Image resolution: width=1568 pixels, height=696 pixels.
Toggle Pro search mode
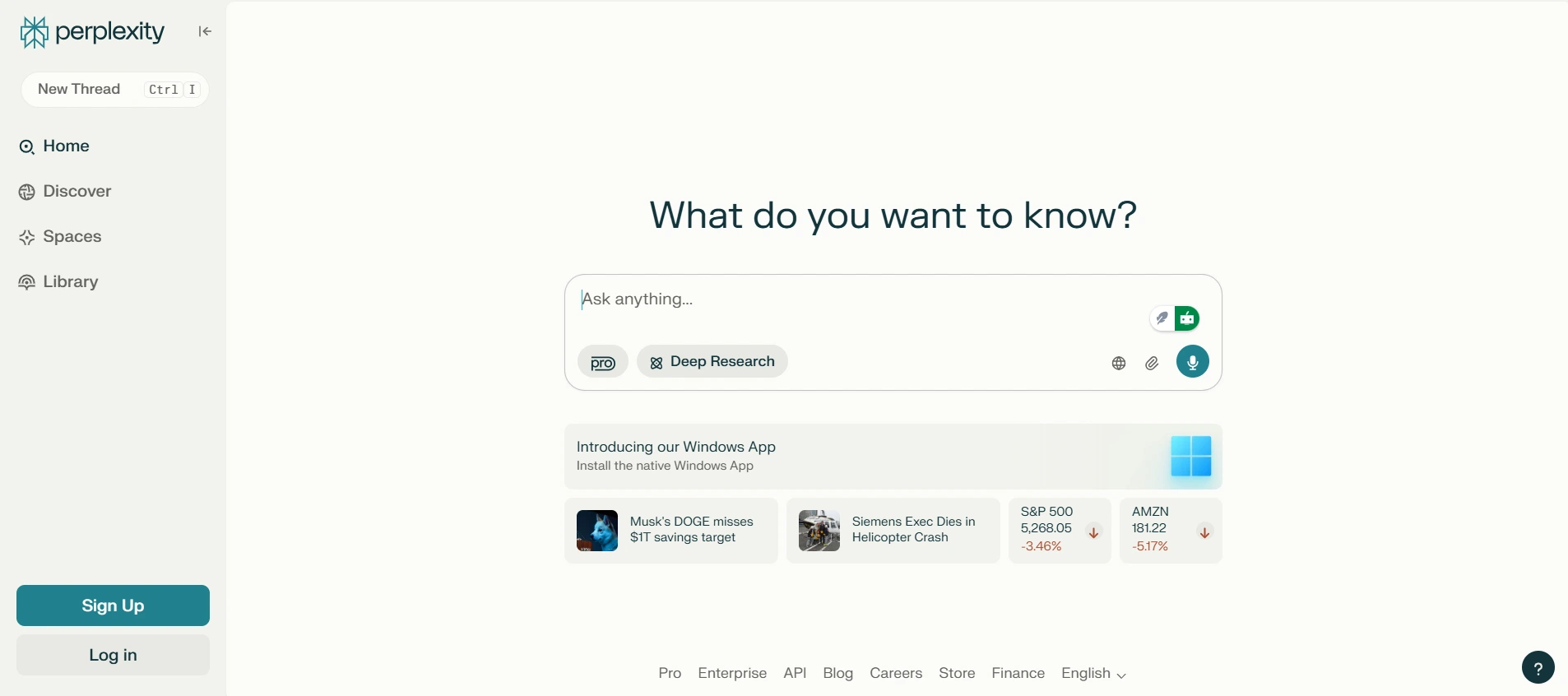(x=602, y=363)
